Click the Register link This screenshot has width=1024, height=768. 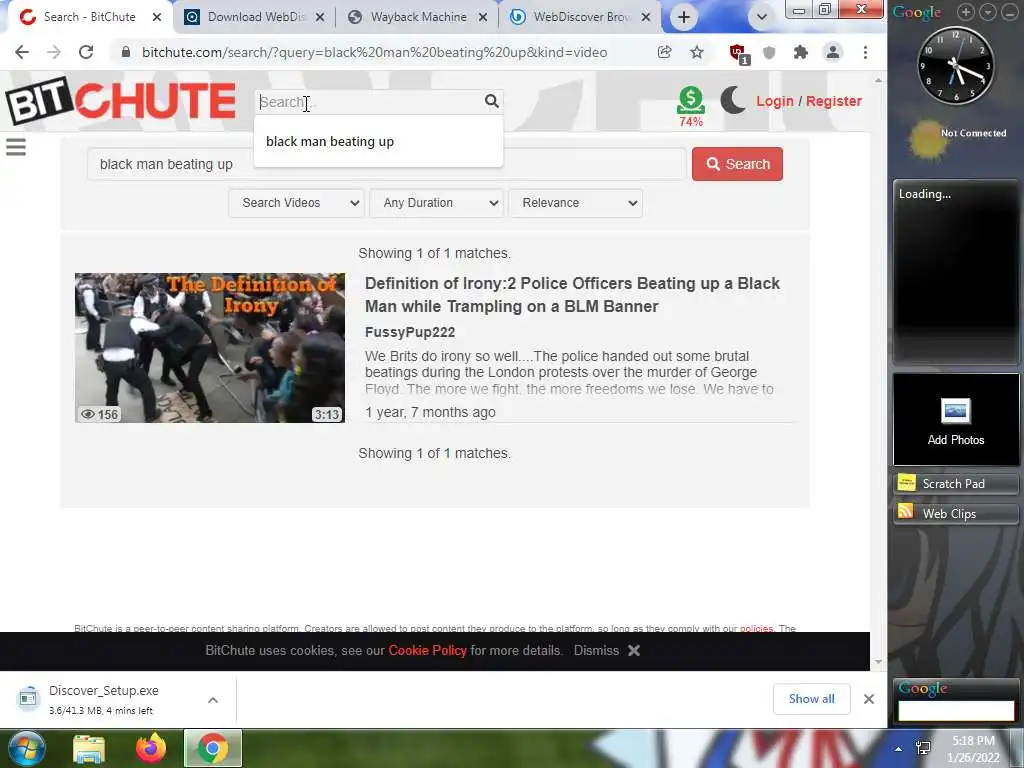click(x=834, y=101)
